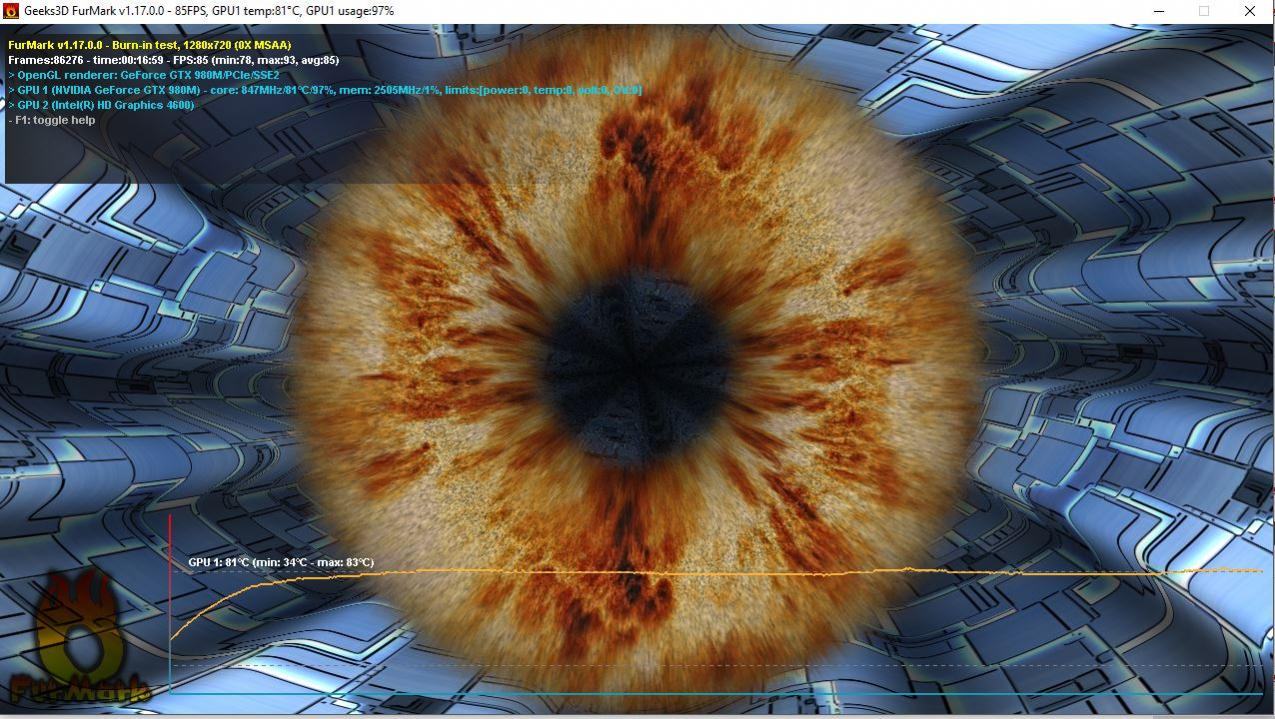Click the 'F1: toggle help' hint
Viewport: 1275px width, 719px height.
click(52, 120)
